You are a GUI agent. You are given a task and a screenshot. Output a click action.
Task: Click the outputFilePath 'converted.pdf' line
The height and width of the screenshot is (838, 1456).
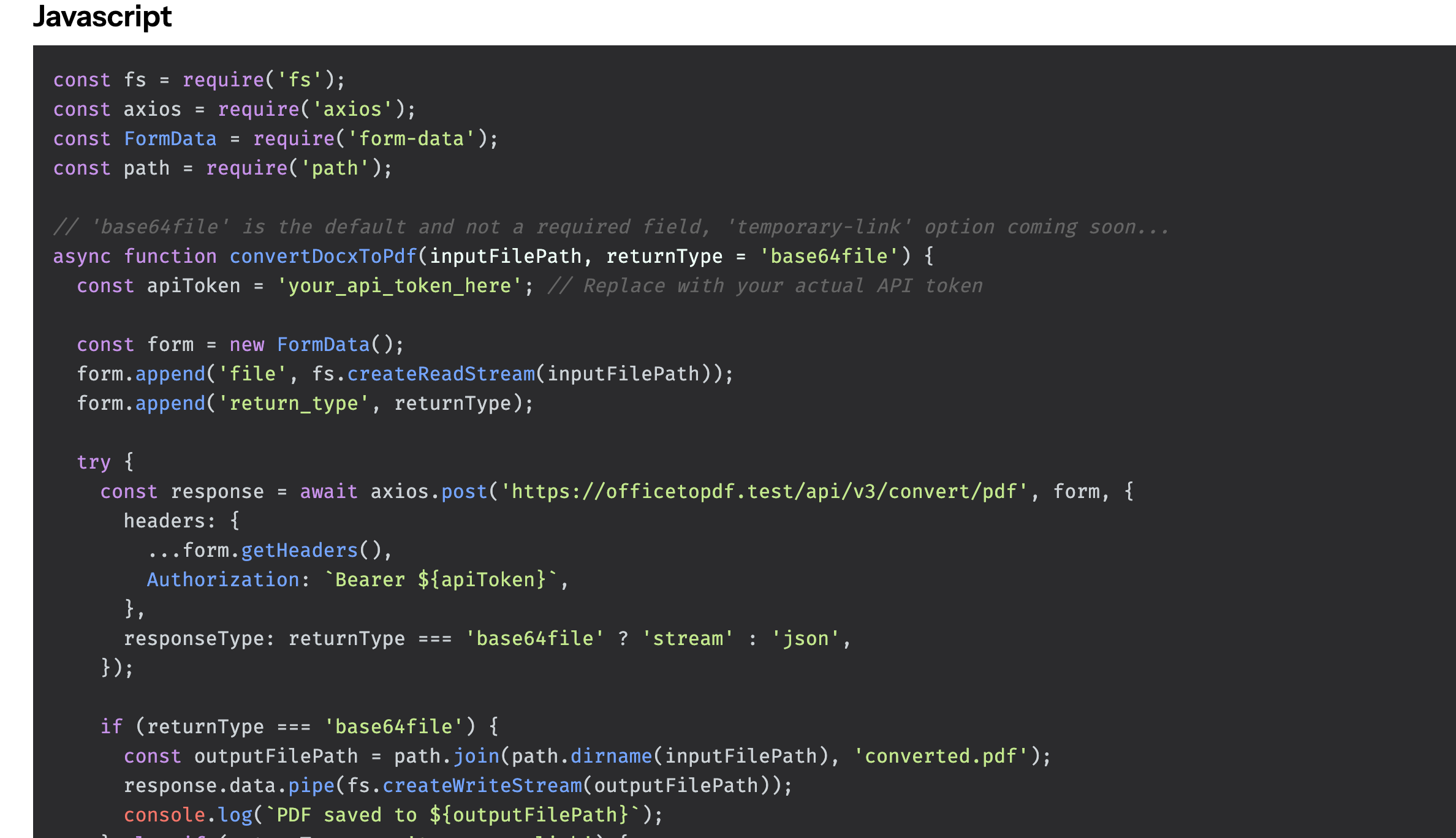[x=588, y=757]
